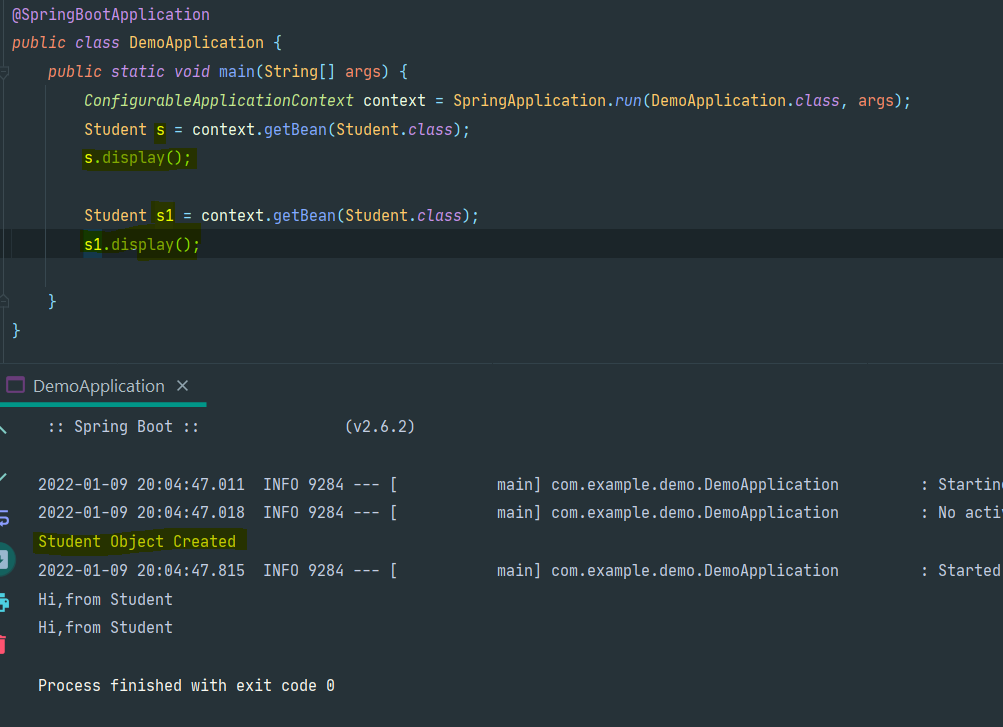Screen dimensions: 1003x727
Task: Click the @SpringBootApplication annotation
Action: 111,15
